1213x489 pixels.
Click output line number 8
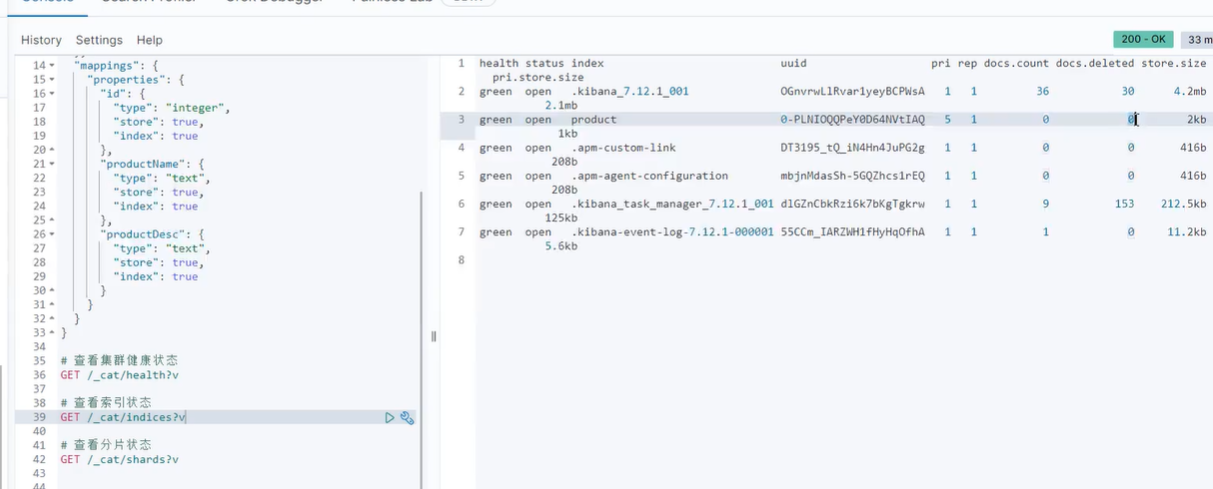point(461,259)
